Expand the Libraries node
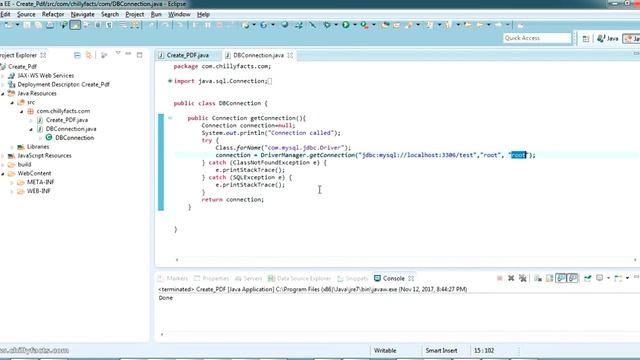Image resolution: width=640 pixels, height=360 pixels. 12,147
